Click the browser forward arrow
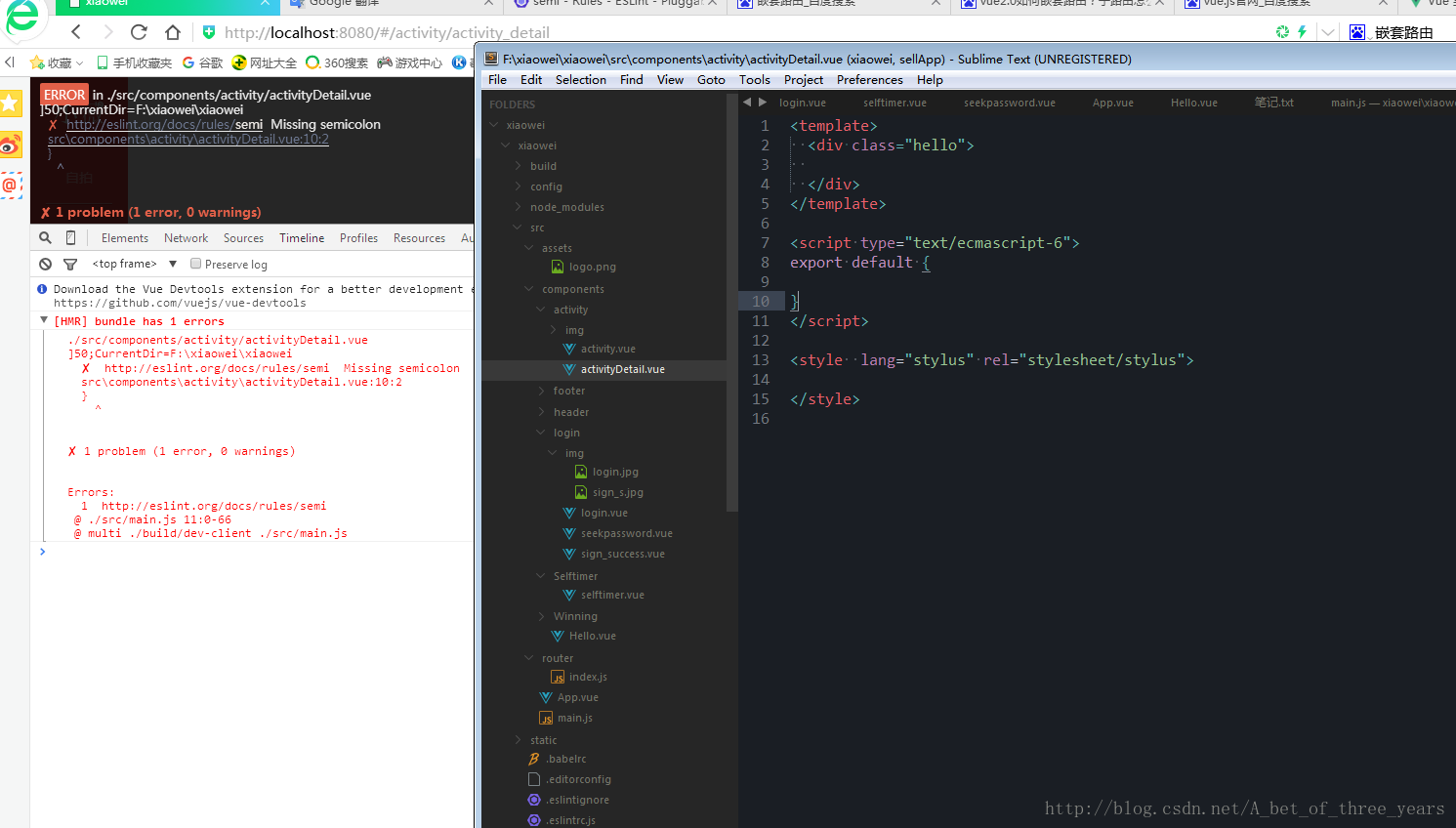1456x828 pixels. [x=107, y=32]
